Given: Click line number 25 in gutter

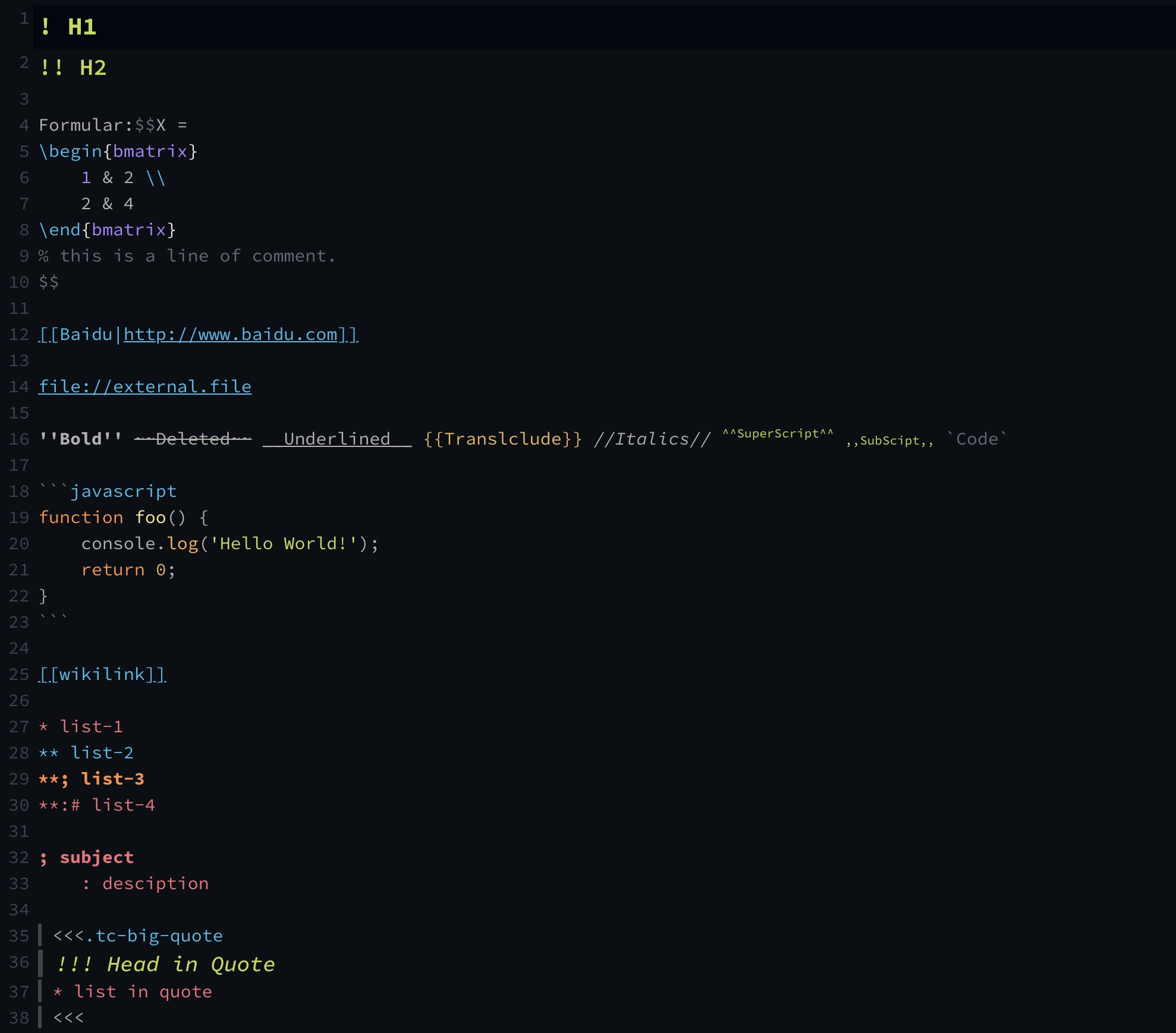Looking at the screenshot, I should (18, 675).
